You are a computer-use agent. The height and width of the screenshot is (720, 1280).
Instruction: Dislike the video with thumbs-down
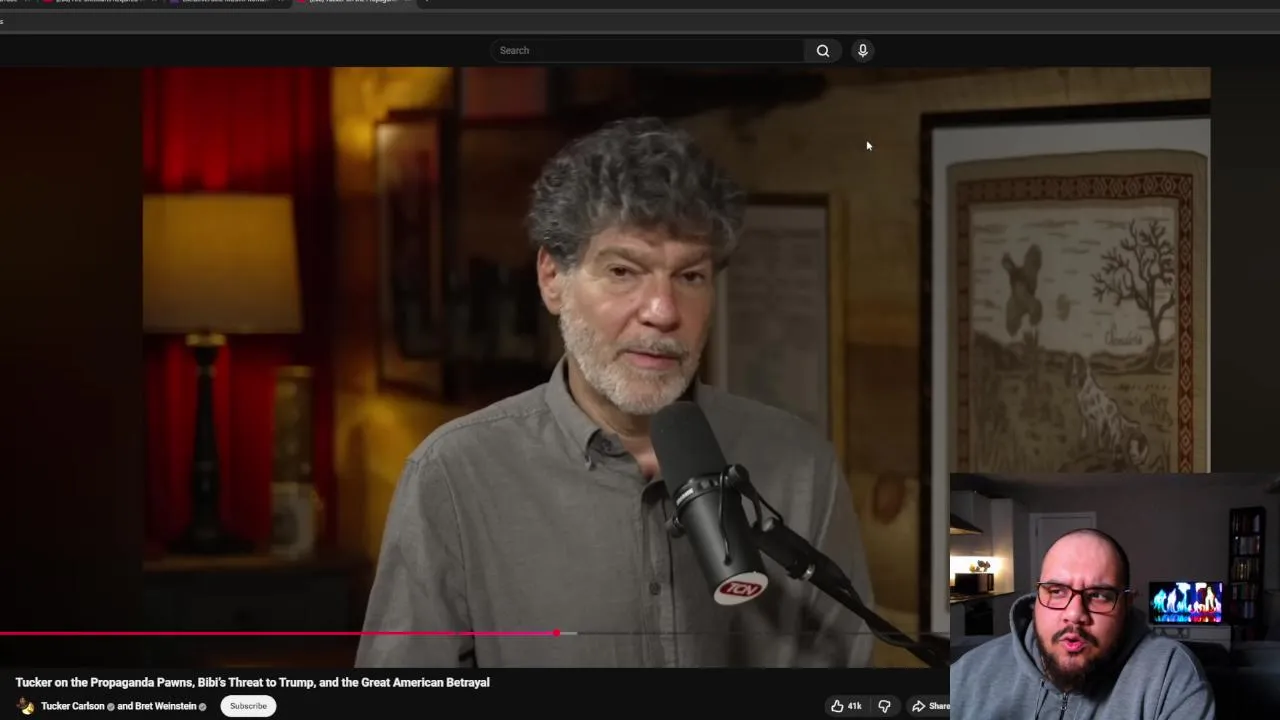click(884, 706)
